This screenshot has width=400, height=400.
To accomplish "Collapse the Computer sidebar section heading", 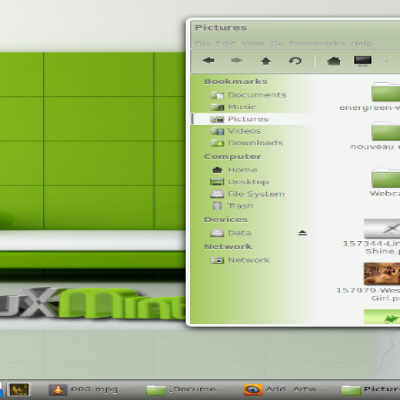I will [232, 156].
